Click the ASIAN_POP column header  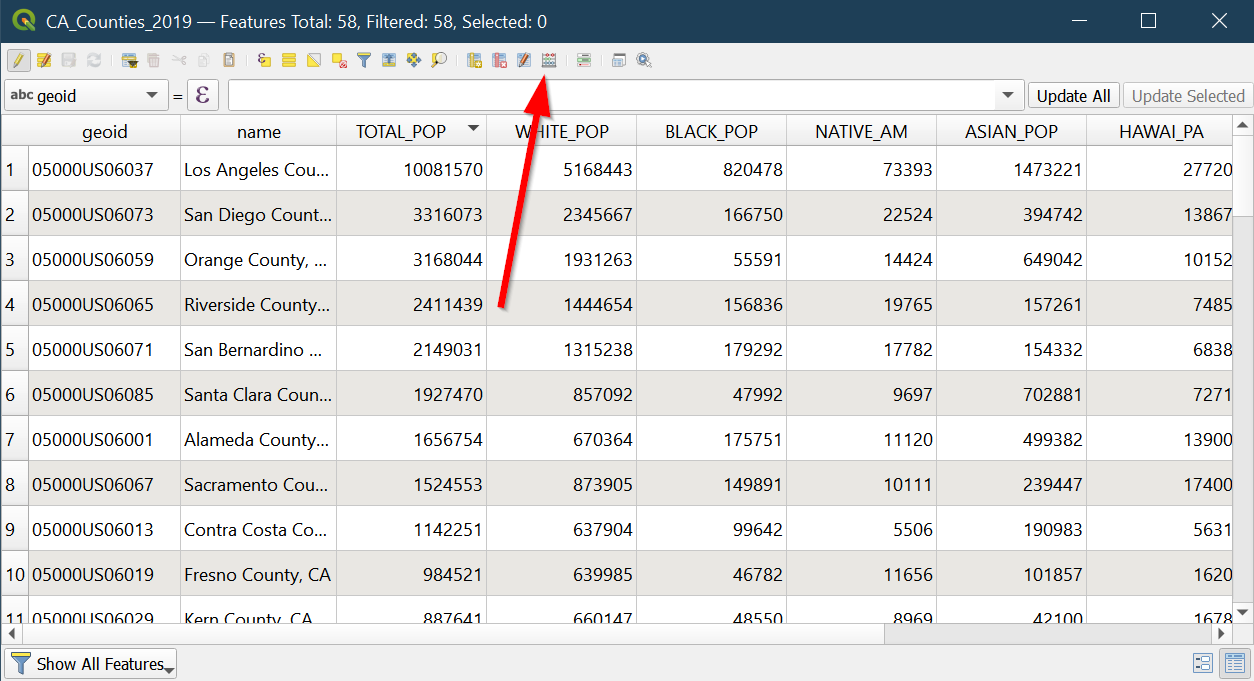[x=1011, y=131]
